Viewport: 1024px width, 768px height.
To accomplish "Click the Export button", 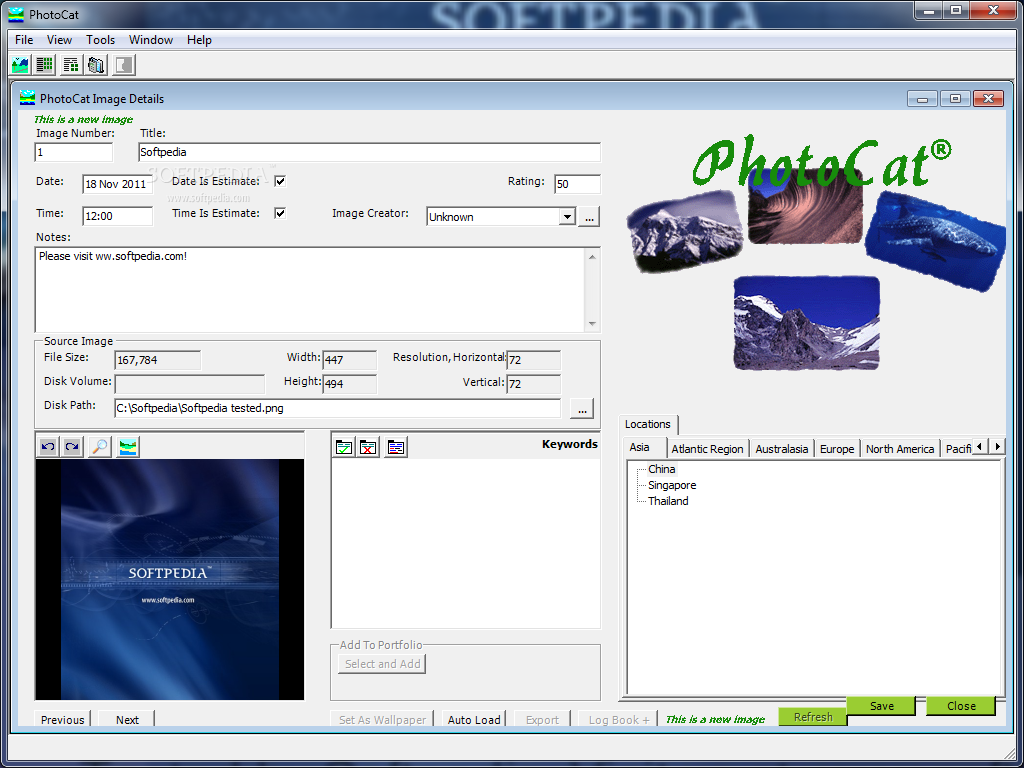I will [x=543, y=719].
